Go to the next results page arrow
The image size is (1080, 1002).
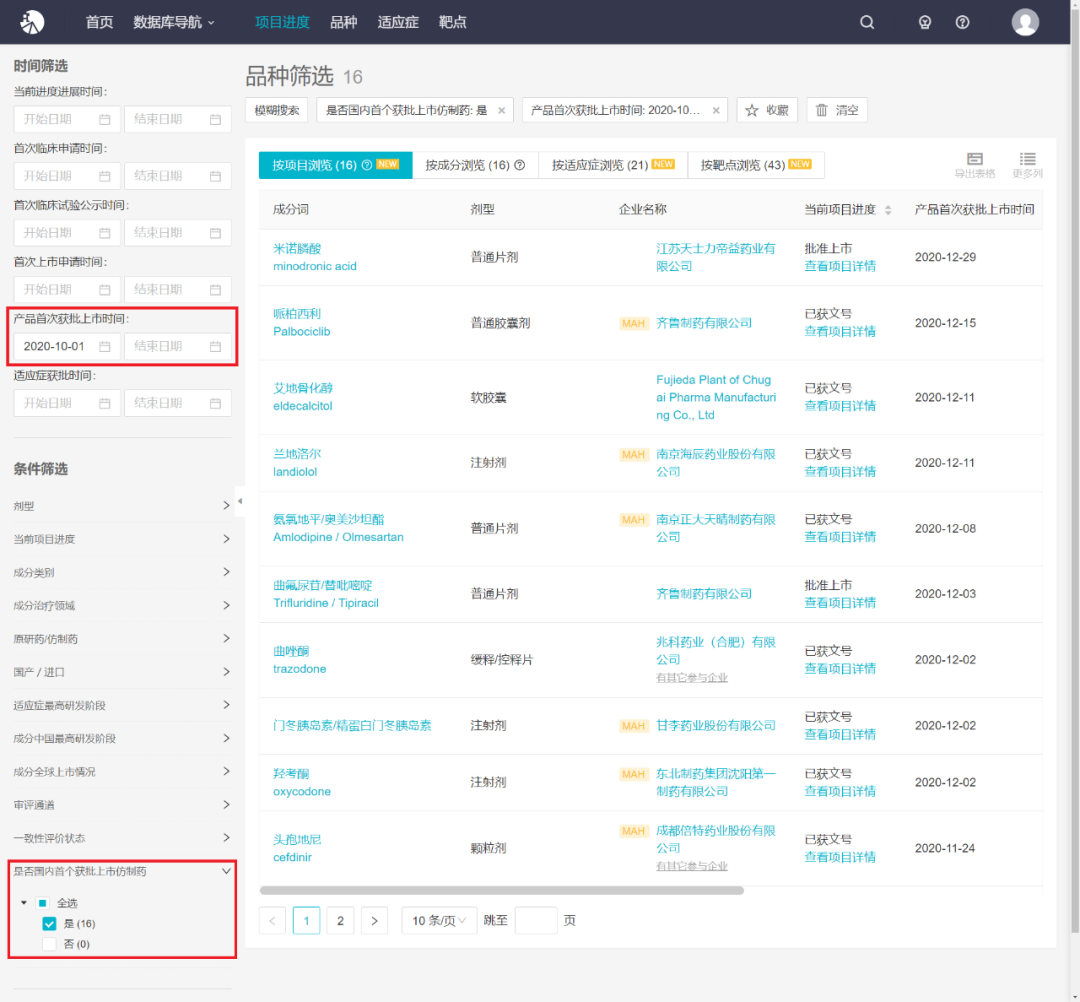pos(374,921)
